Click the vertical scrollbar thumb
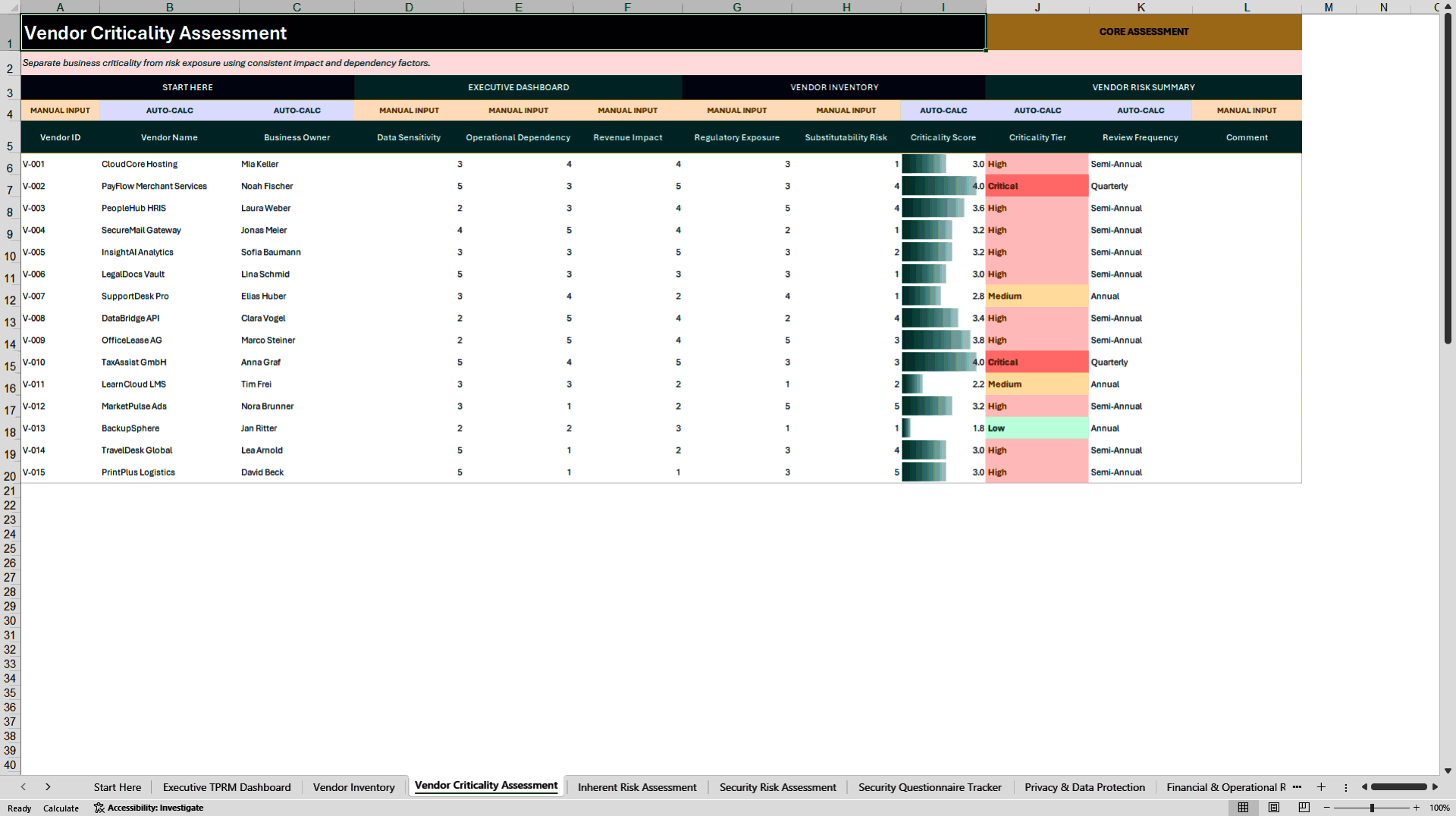Screen dimensions: 1456x816 pos(1448,179)
